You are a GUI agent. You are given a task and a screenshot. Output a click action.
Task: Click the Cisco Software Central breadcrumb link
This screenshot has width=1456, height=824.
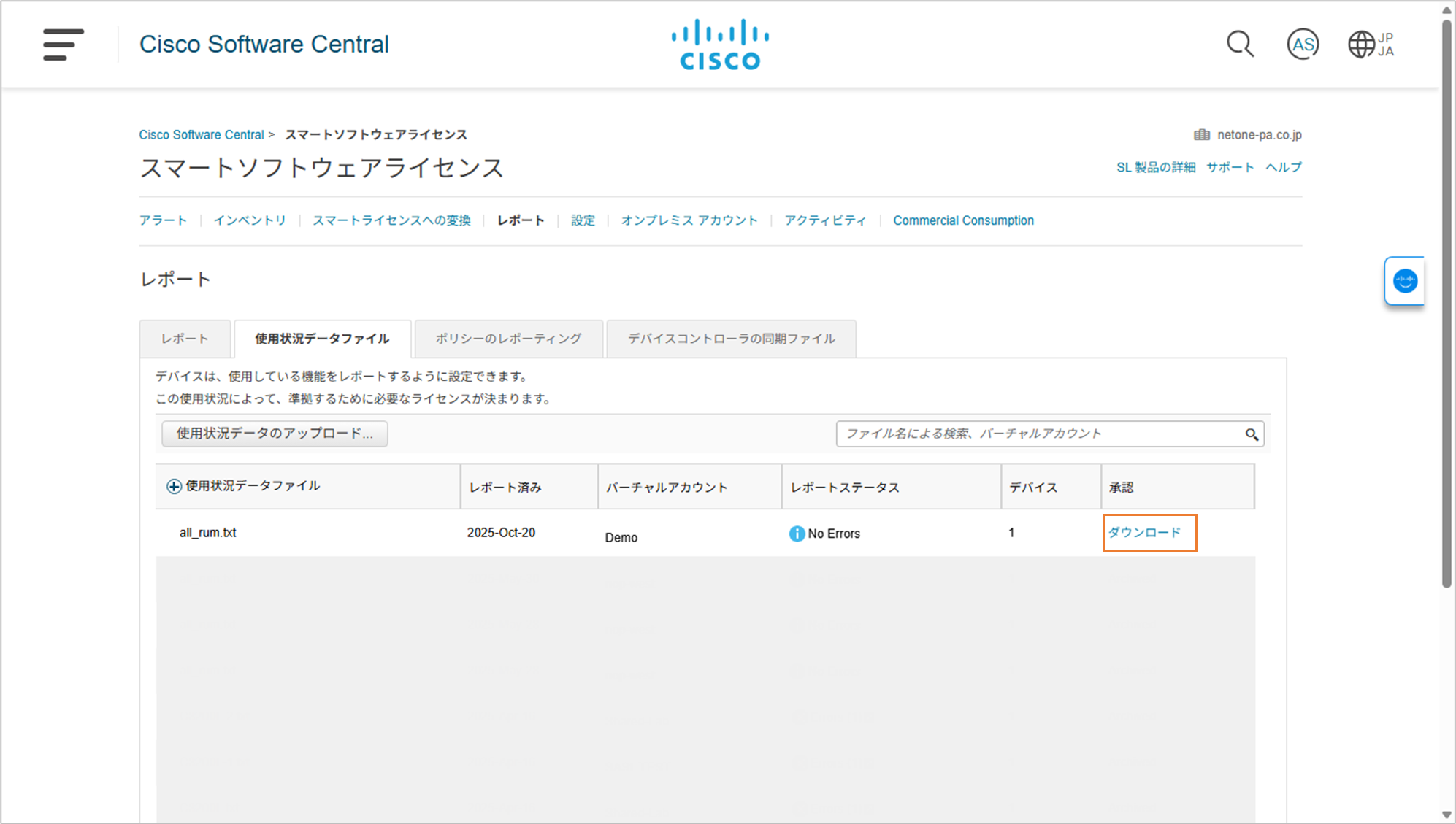(x=202, y=135)
